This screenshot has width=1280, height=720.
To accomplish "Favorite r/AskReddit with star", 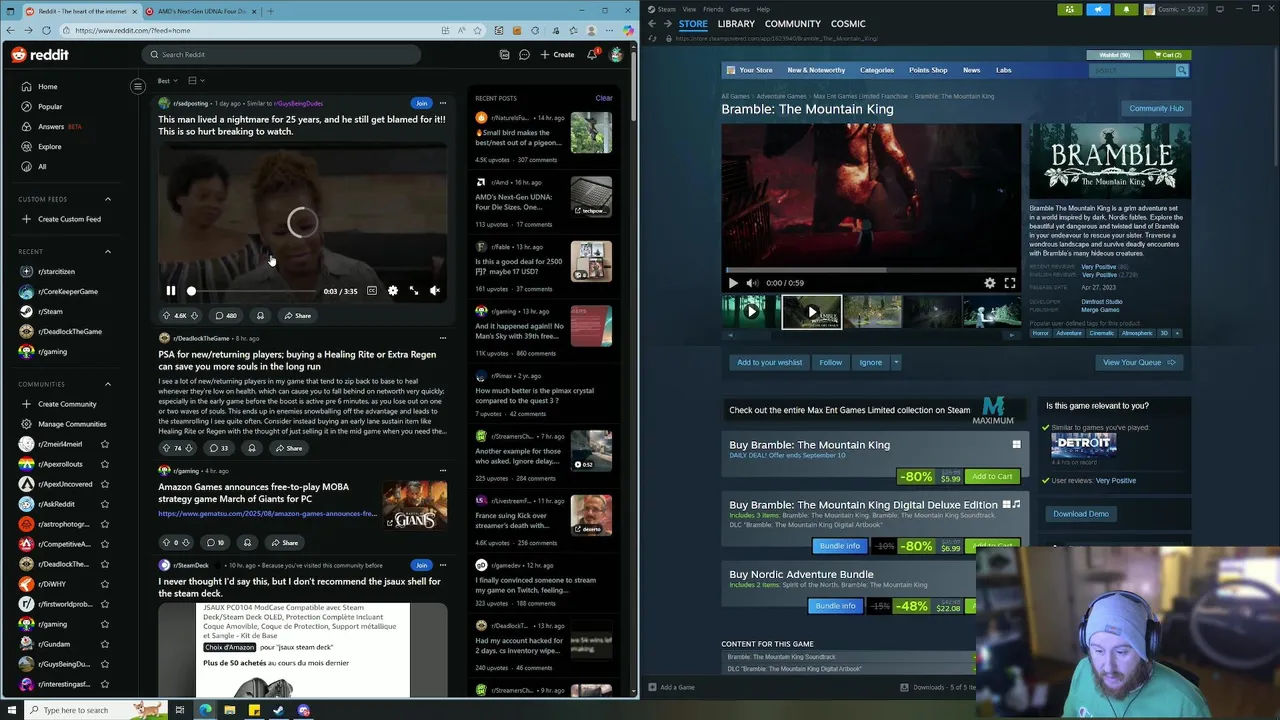I will point(105,504).
